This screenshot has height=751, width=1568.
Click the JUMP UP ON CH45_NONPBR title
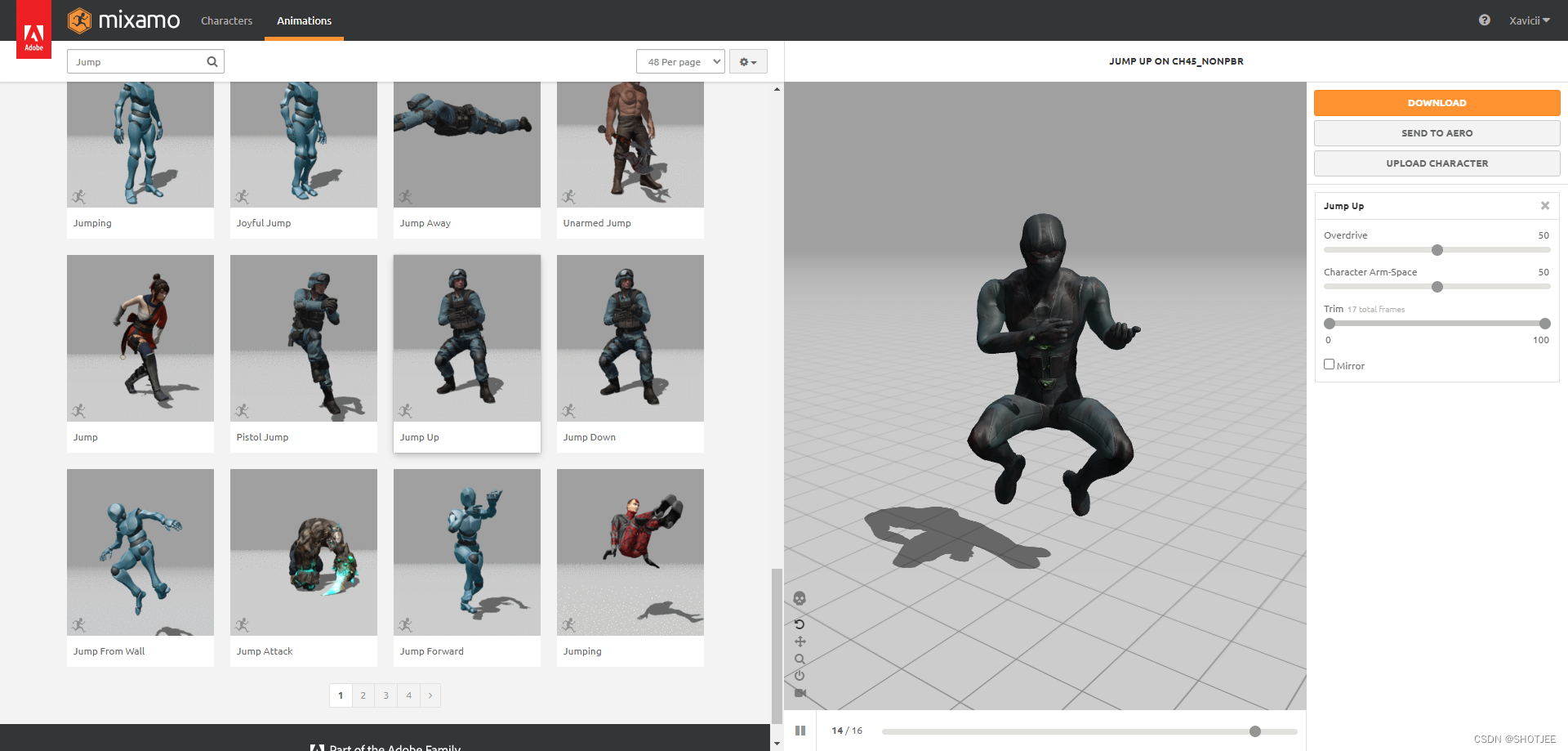pos(1176,61)
